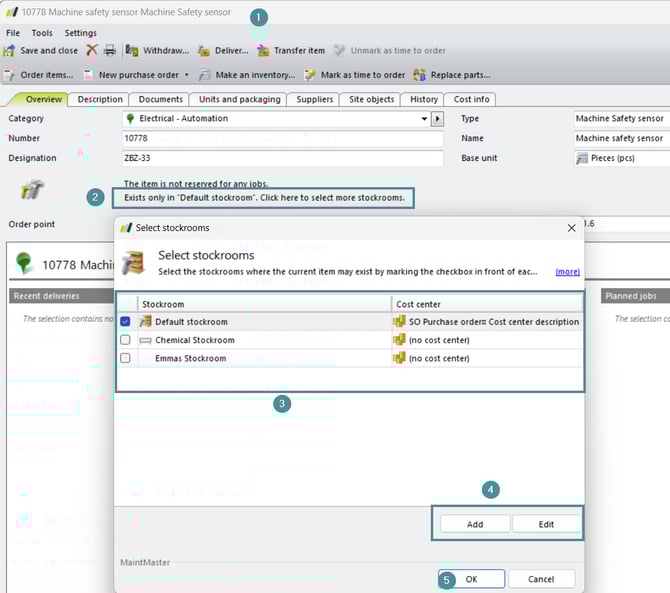Click the Deliver icon
The height and width of the screenshot is (593, 670).
204,51
